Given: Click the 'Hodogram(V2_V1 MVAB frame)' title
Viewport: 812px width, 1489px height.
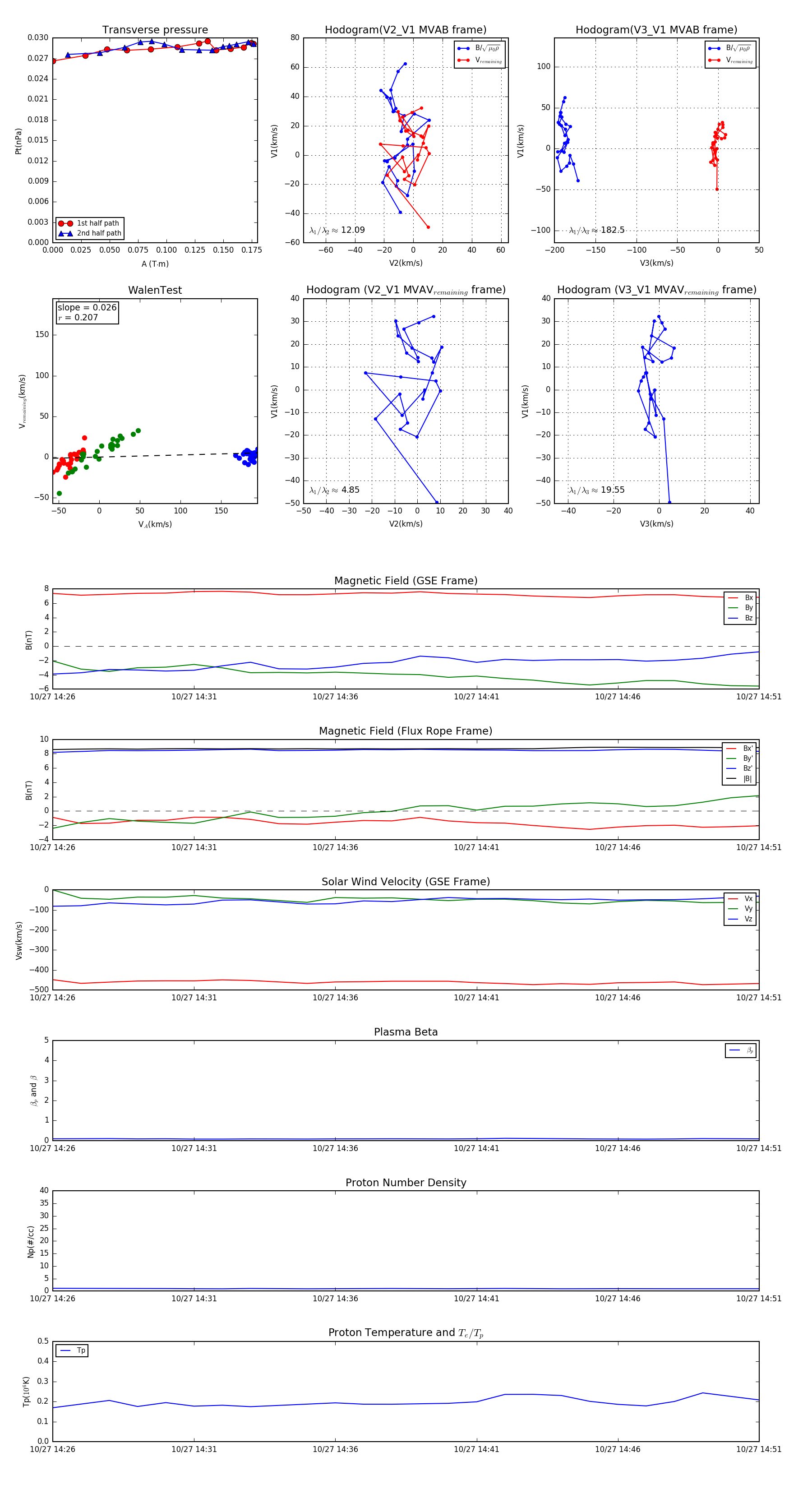Looking at the screenshot, I should point(406,30).
